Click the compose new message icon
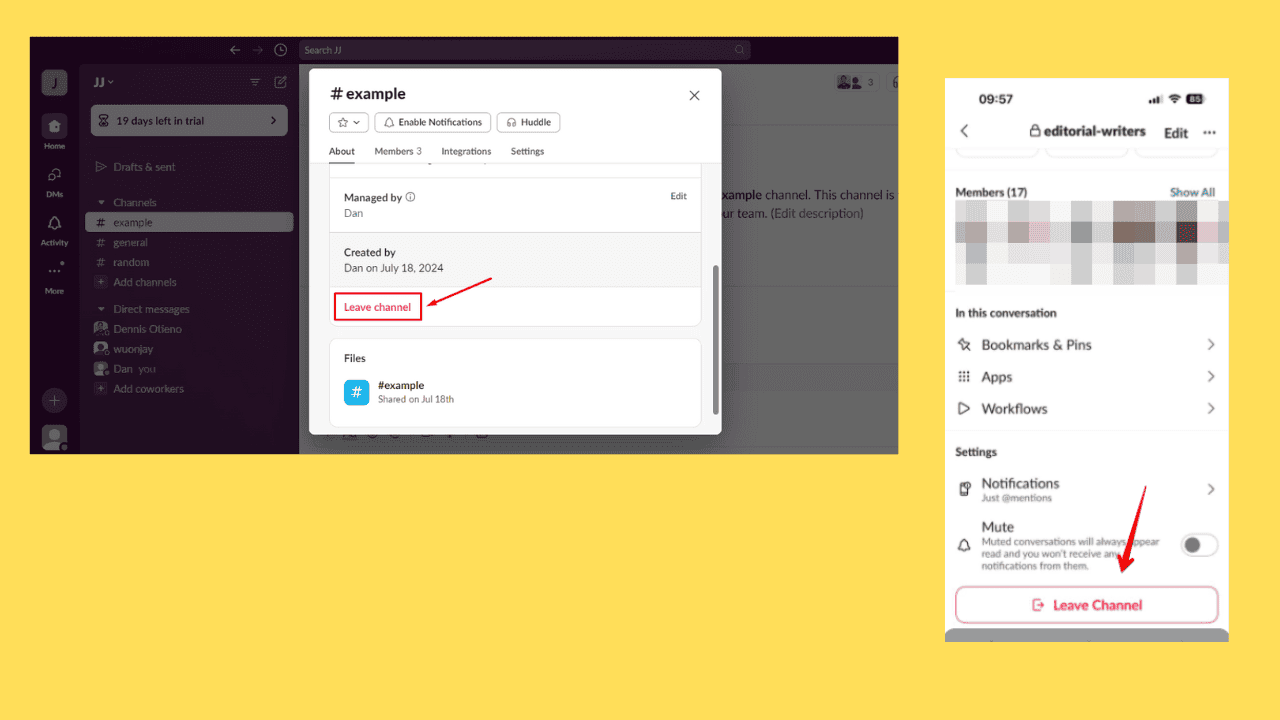 281,82
